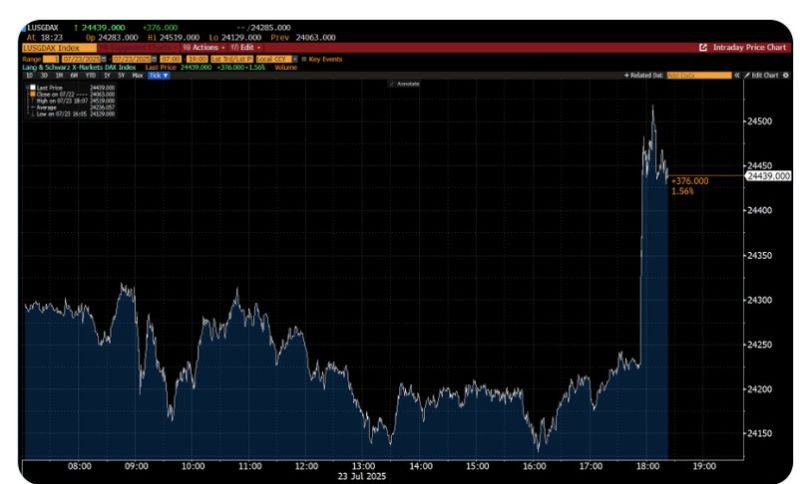Click the Lo 24129.000 value in the header
800x484 pixels.
[x=235, y=38]
